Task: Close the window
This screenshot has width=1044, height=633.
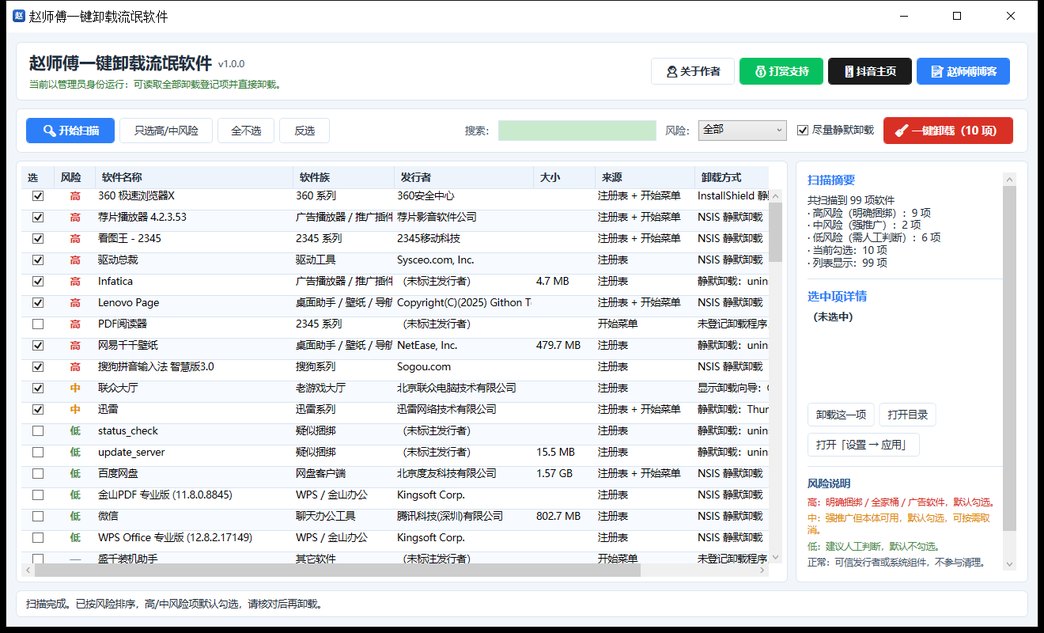Action: pyautogui.click(x=1011, y=16)
